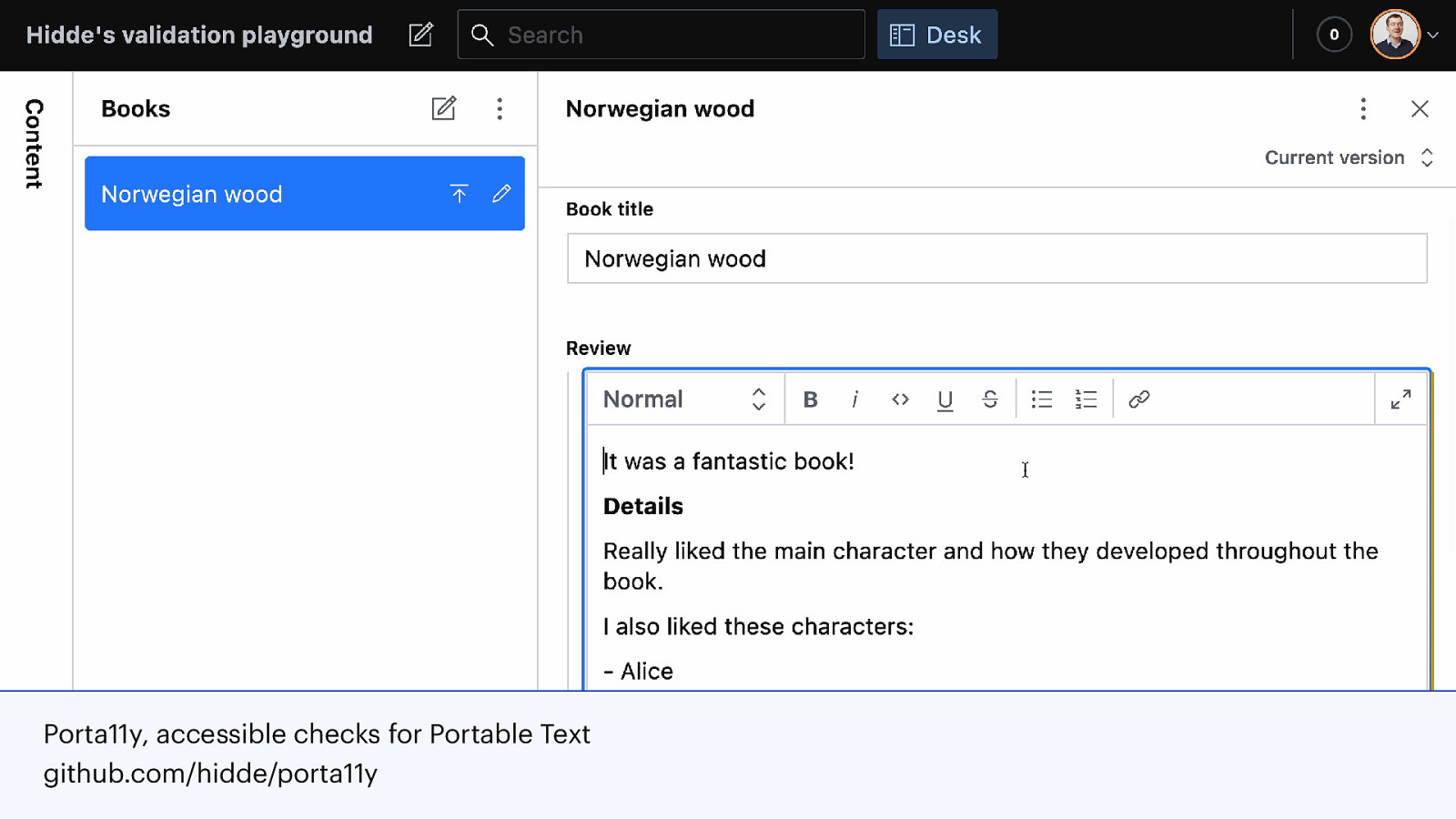Image resolution: width=1456 pixels, height=819 pixels.
Task: Click the 'Details' heading in the review
Action: click(x=643, y=506)
